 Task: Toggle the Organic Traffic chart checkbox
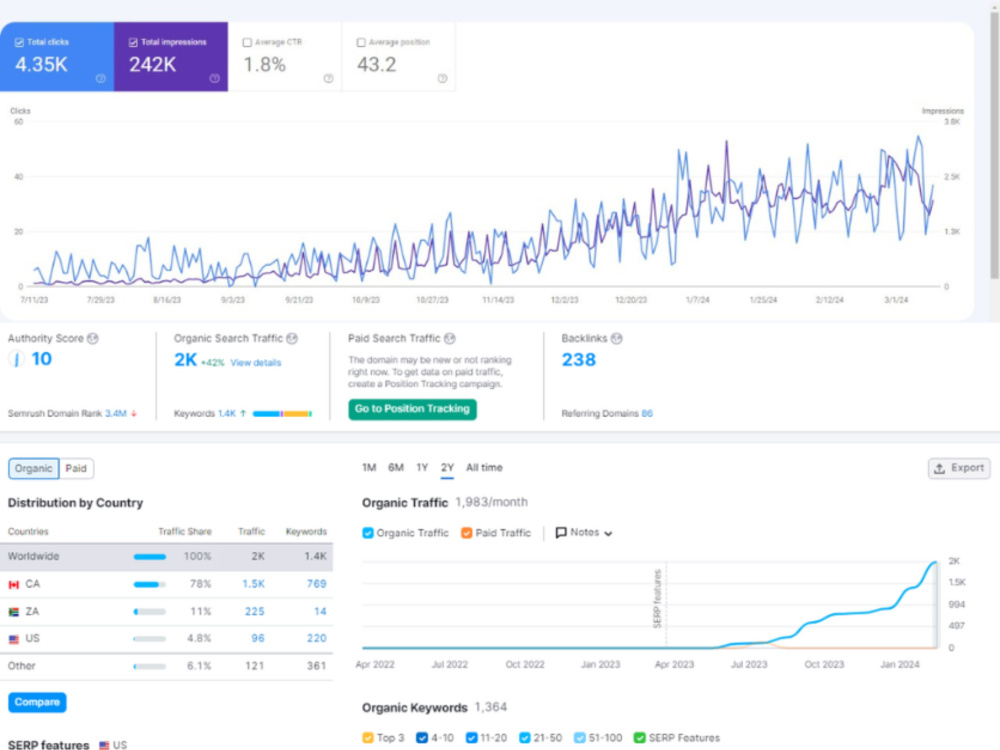point(368,533)
